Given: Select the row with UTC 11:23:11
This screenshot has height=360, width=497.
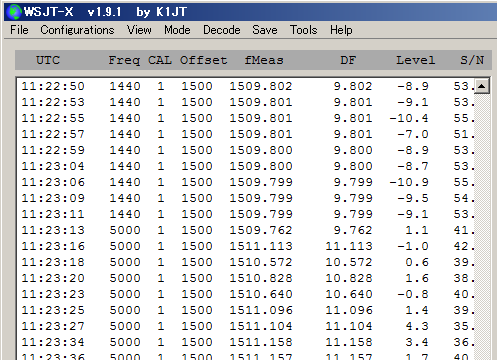Looking at the screenshot, I should coord(247,214).
